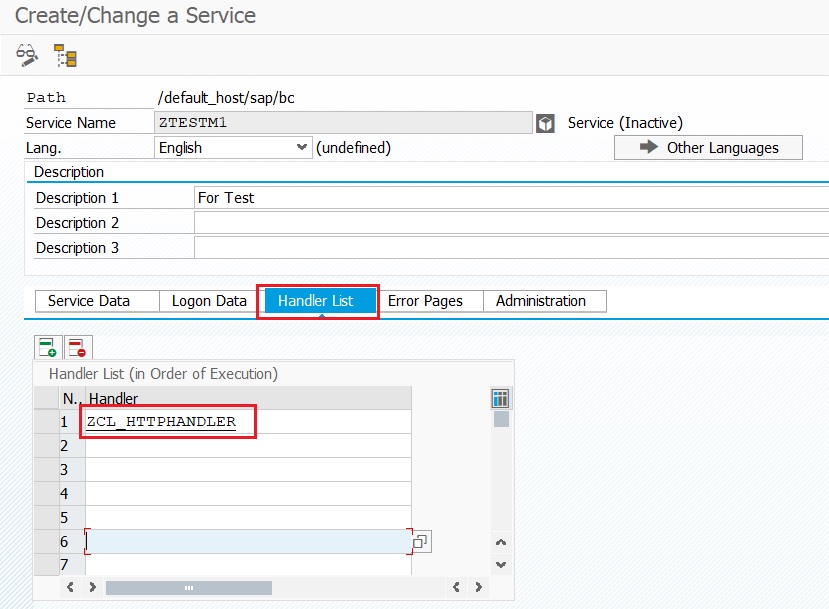829x609 pixels.
Task: Select row 1 using its row selector
Action: [x=46, y=422]
